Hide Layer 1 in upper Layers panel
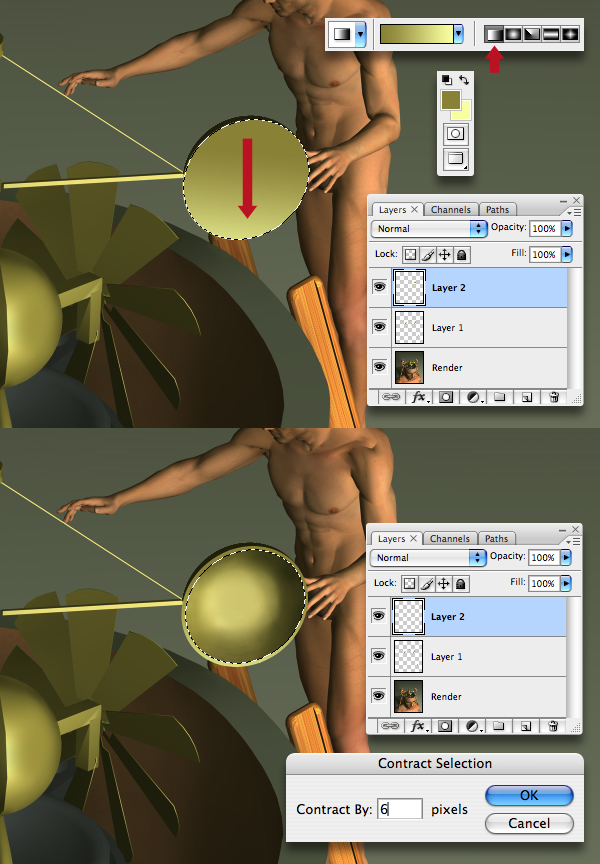 click(x=380, y=327)
